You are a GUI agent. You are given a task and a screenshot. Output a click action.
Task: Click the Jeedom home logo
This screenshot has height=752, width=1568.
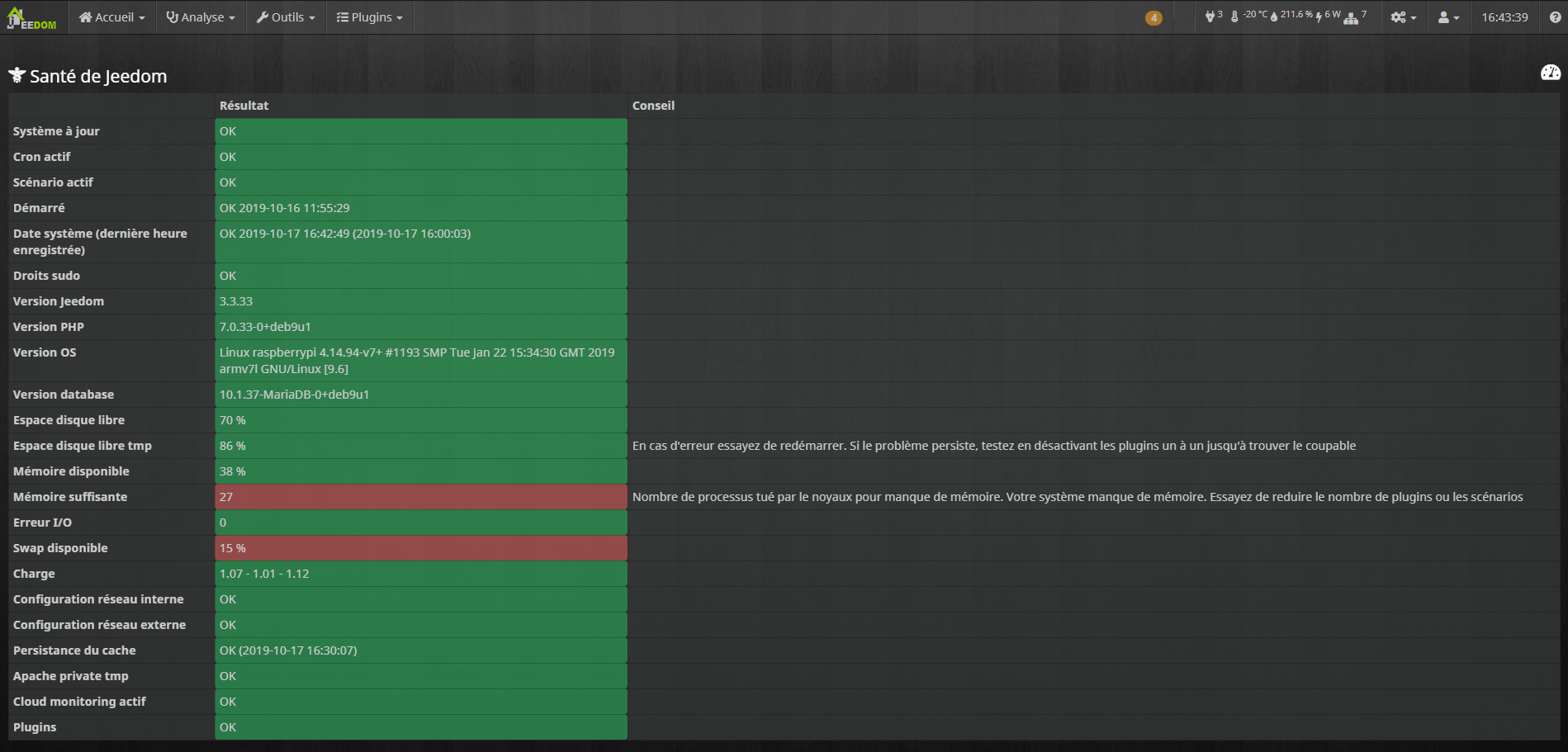pos(32,17)
